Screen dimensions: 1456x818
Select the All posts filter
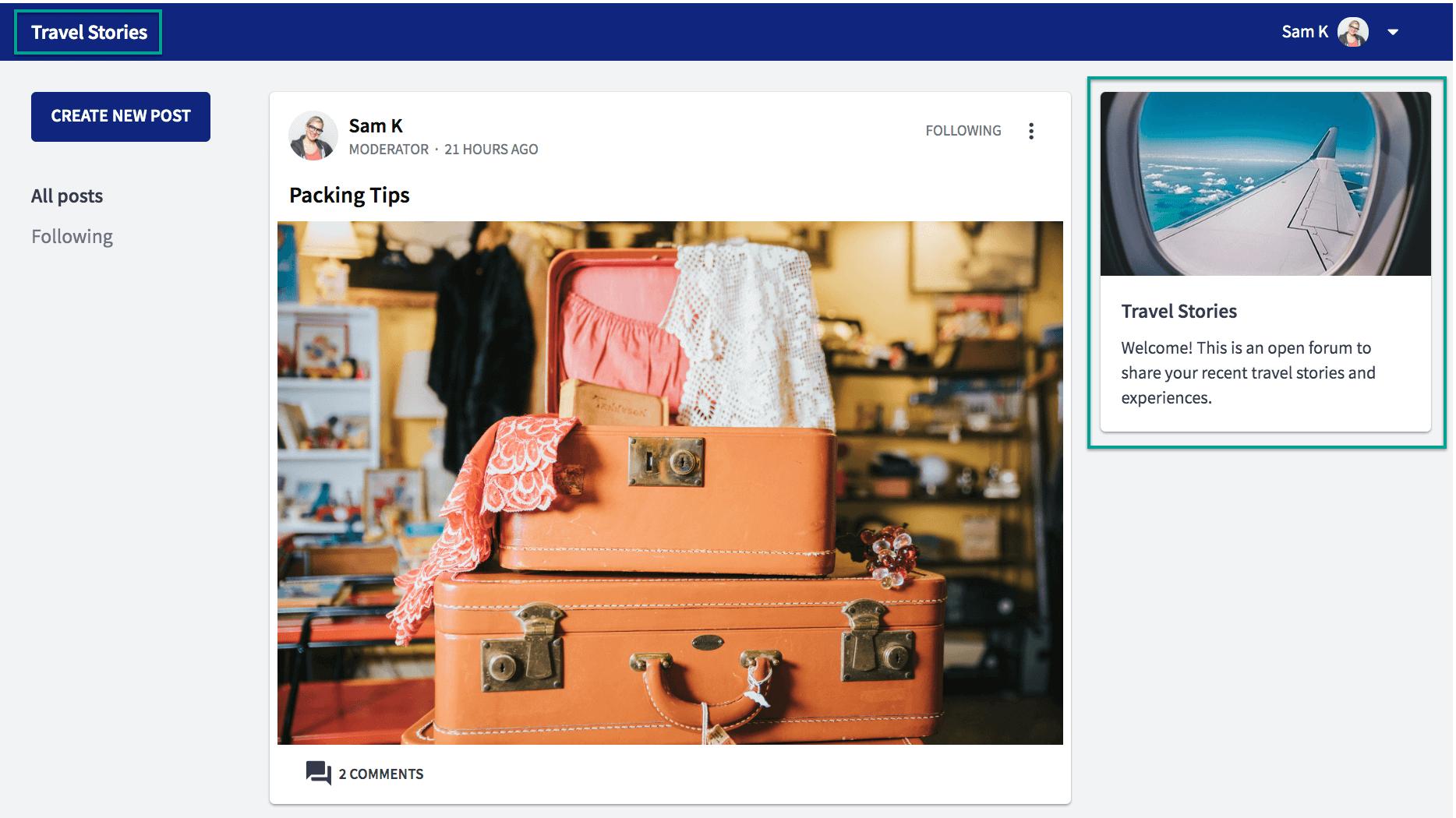[67, 196]
